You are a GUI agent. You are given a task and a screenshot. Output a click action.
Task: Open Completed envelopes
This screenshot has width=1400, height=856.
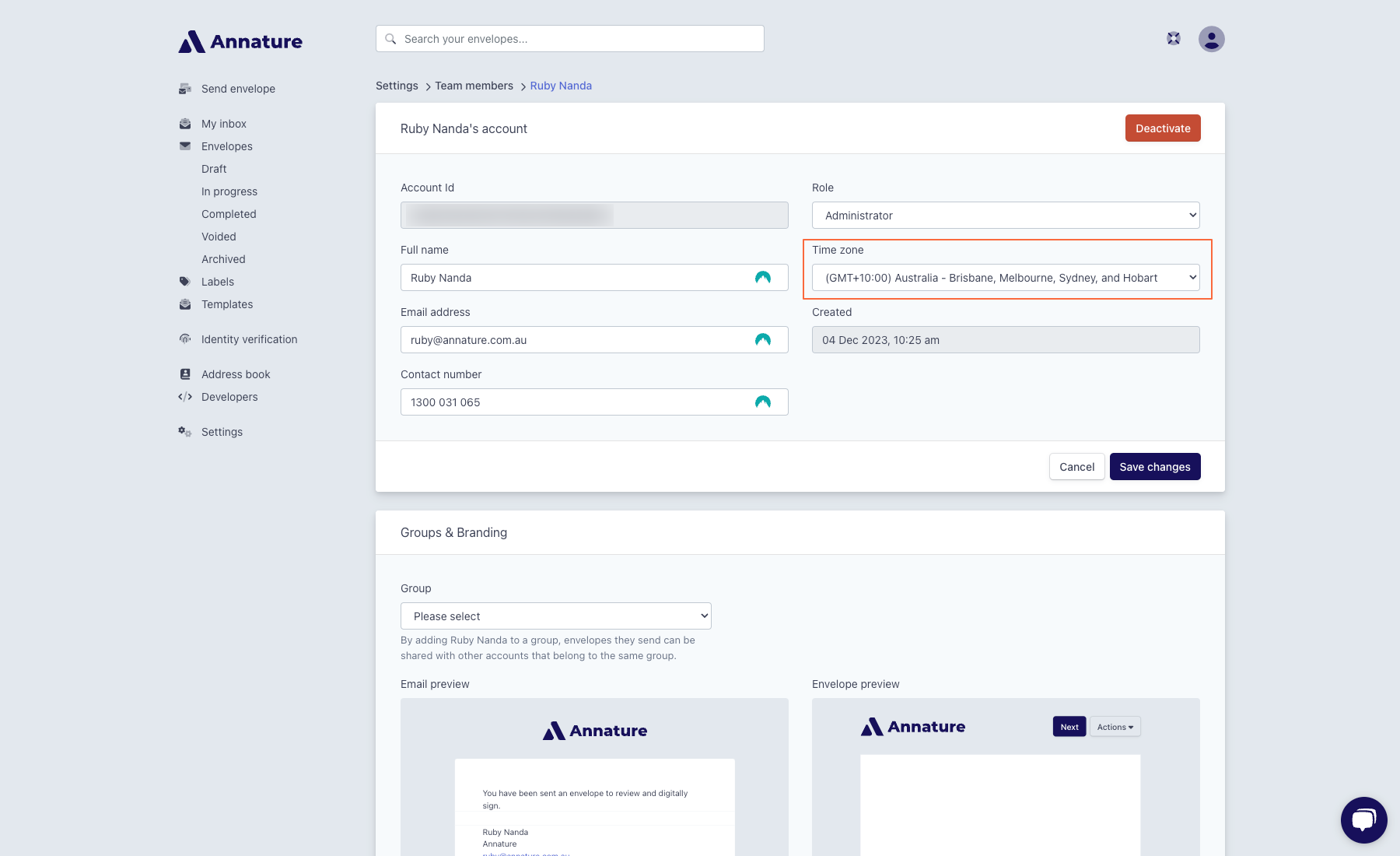coord(229,214)
